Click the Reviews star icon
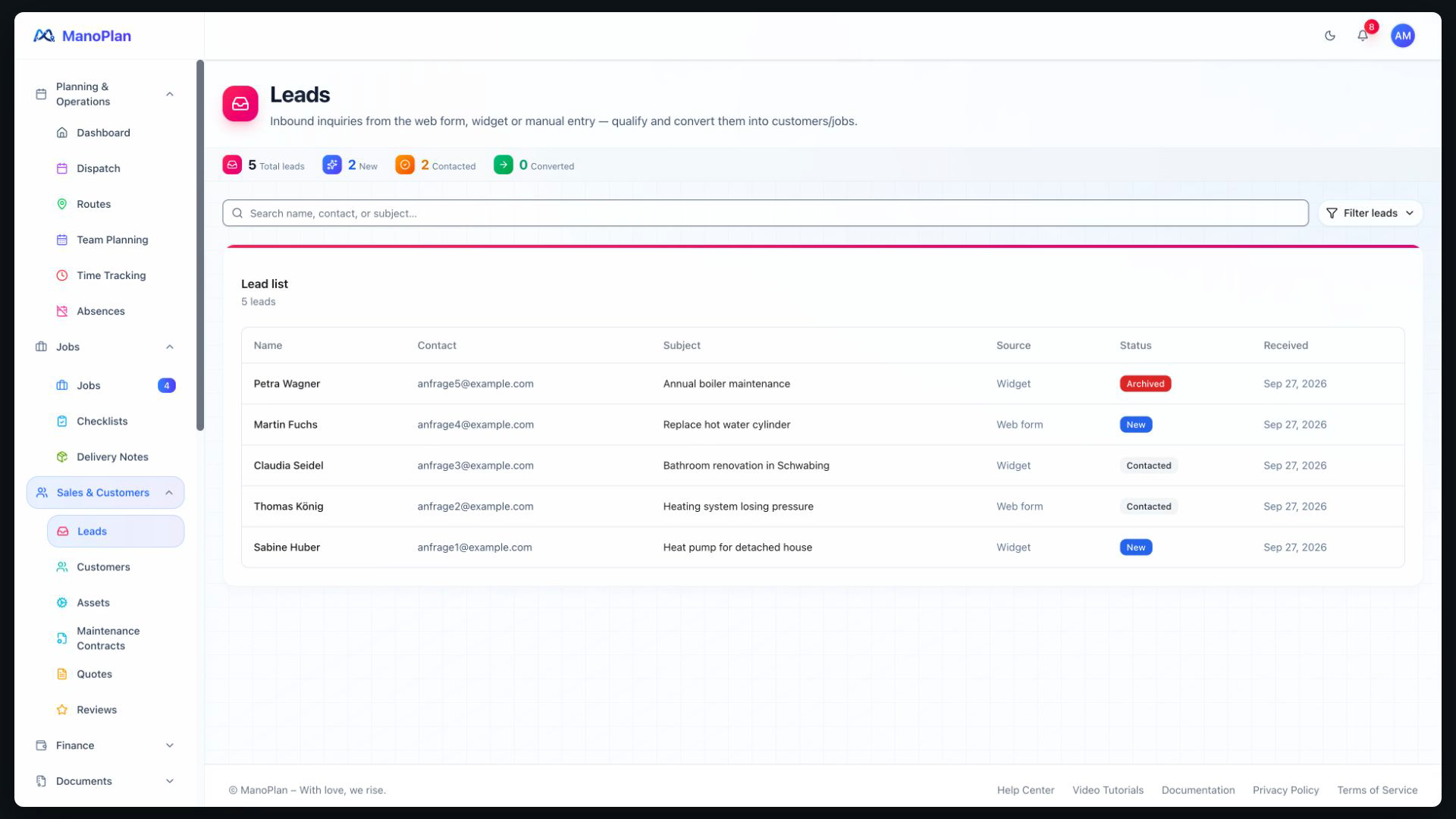This screenshot has width=1456, height=819. point(62,710)
